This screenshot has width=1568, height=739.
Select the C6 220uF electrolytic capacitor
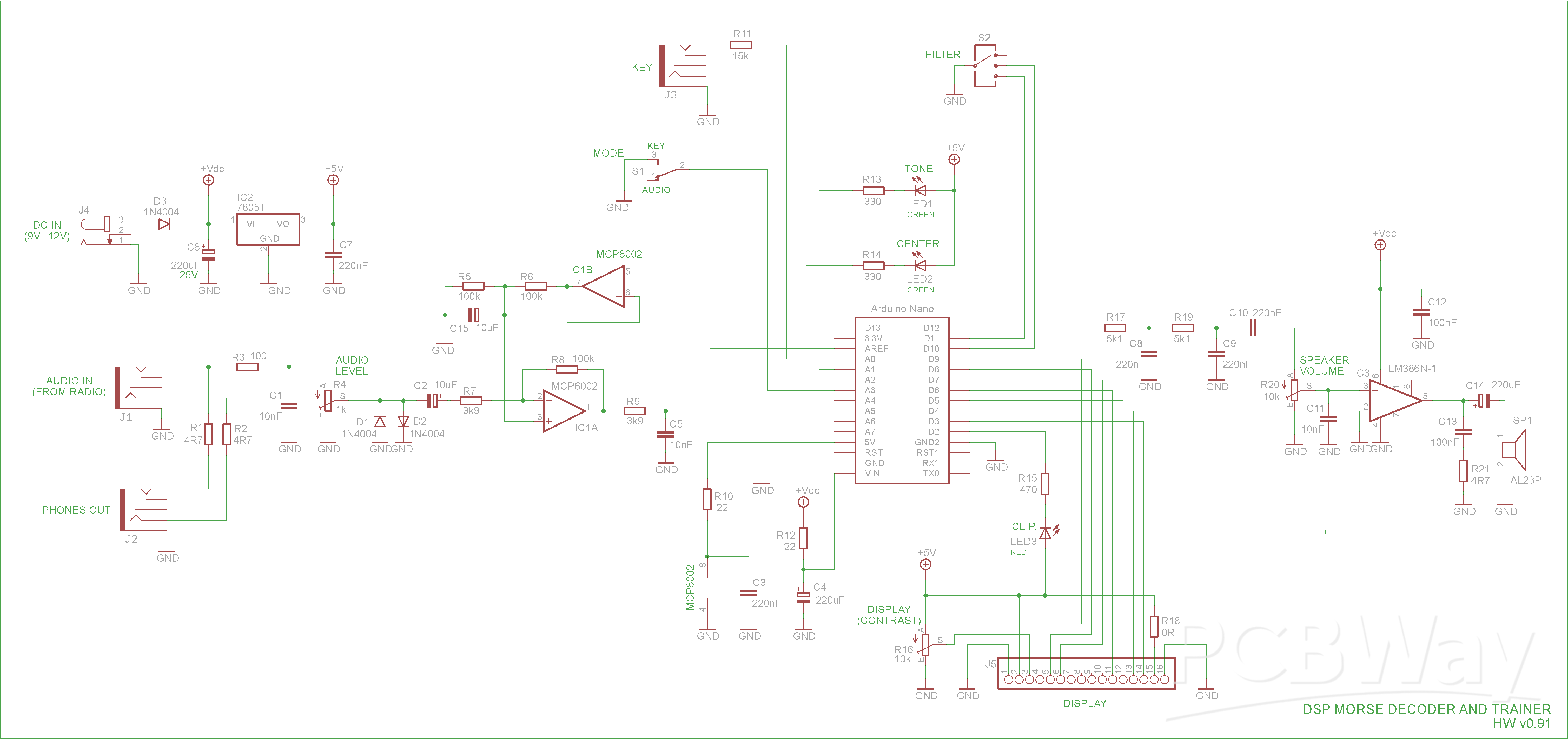click(x=208, y=255)
